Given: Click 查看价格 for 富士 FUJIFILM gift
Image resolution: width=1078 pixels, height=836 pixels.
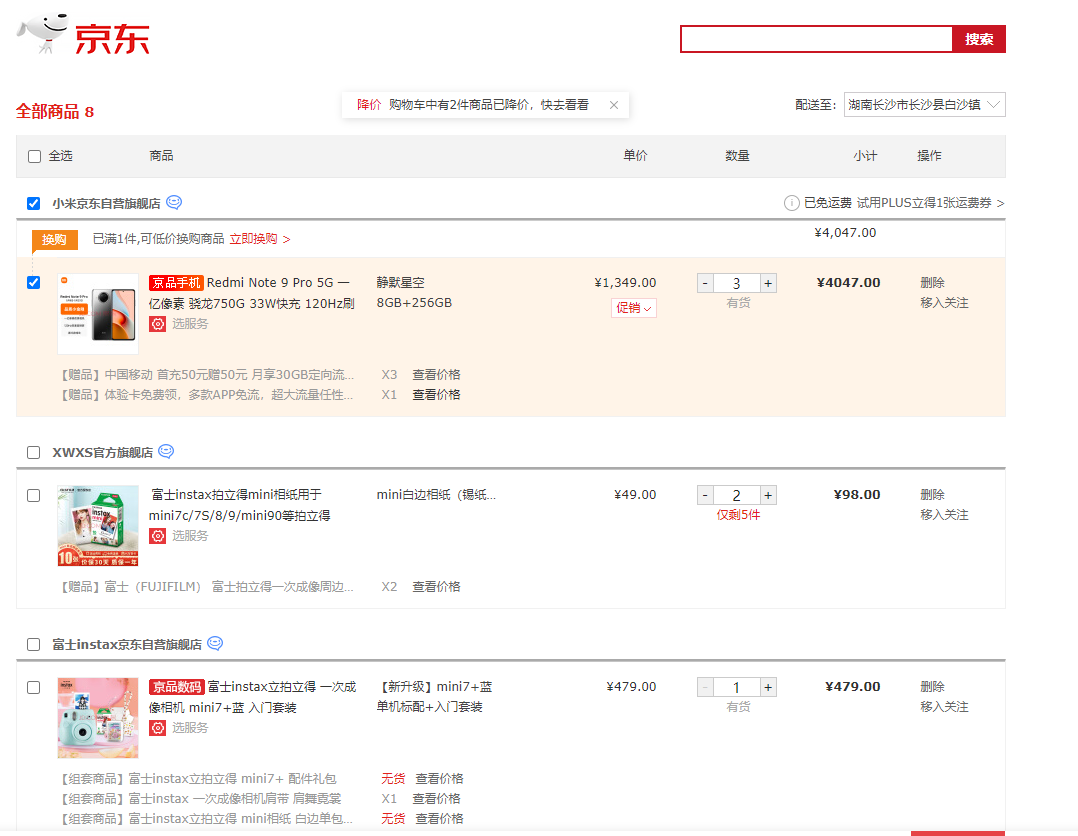Looking at the screenshot, I should [436, 586].
